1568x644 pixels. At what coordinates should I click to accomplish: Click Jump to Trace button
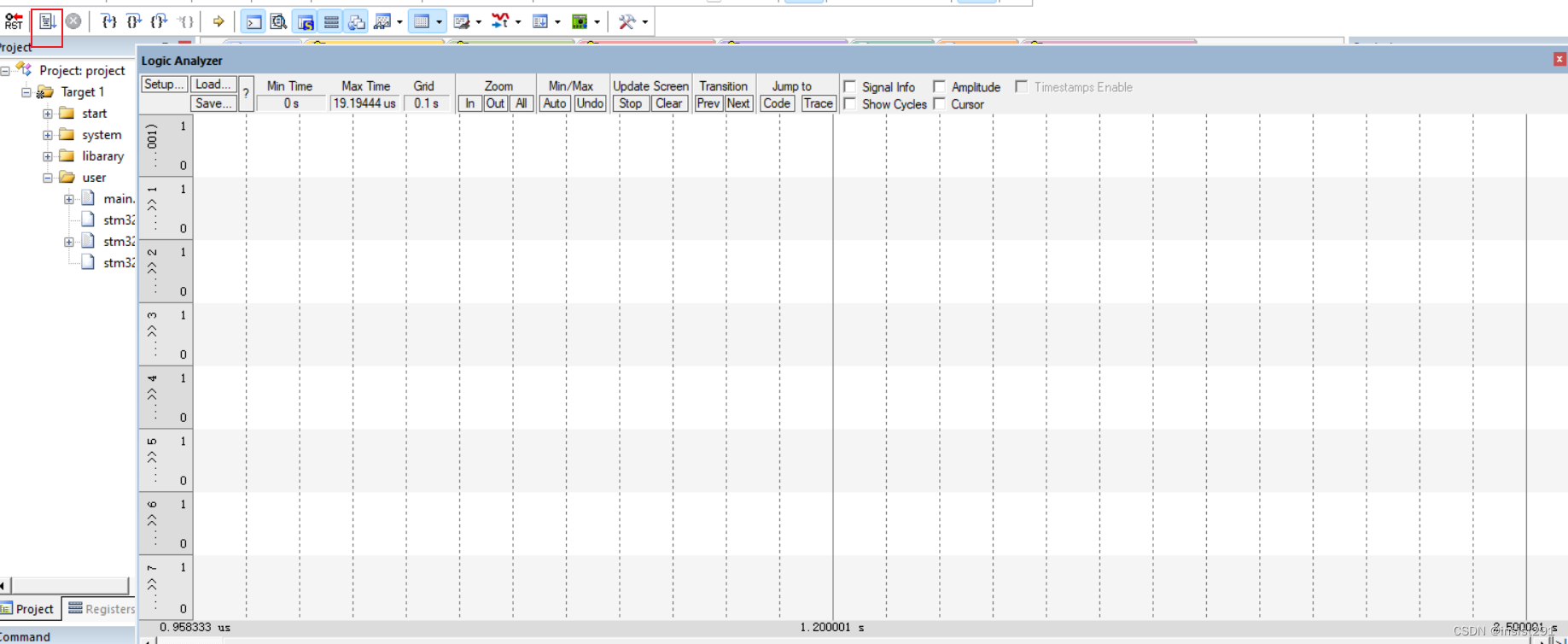coord(819,103)
